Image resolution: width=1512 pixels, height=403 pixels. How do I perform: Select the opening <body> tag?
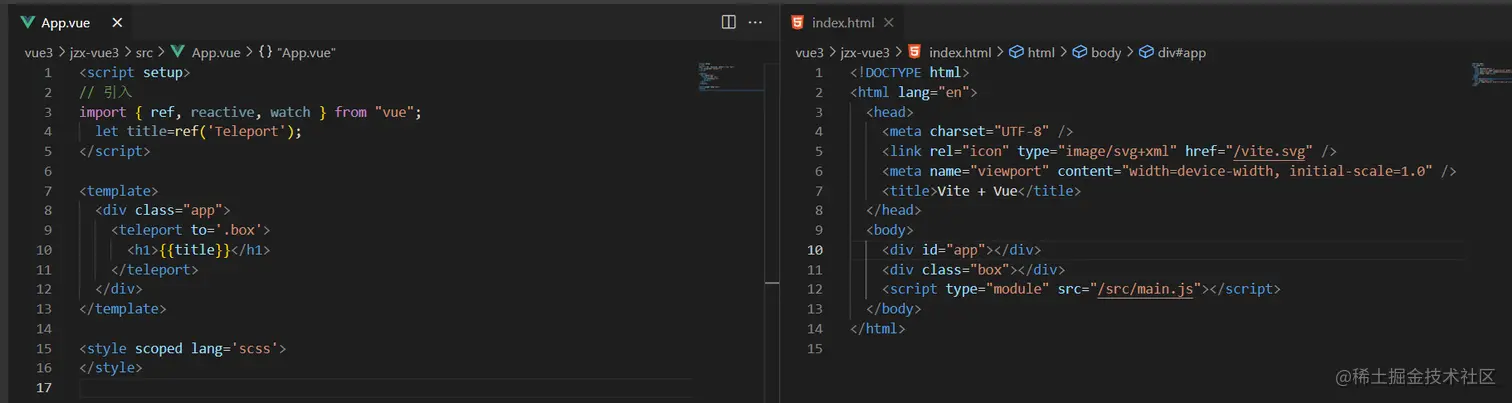889,230
